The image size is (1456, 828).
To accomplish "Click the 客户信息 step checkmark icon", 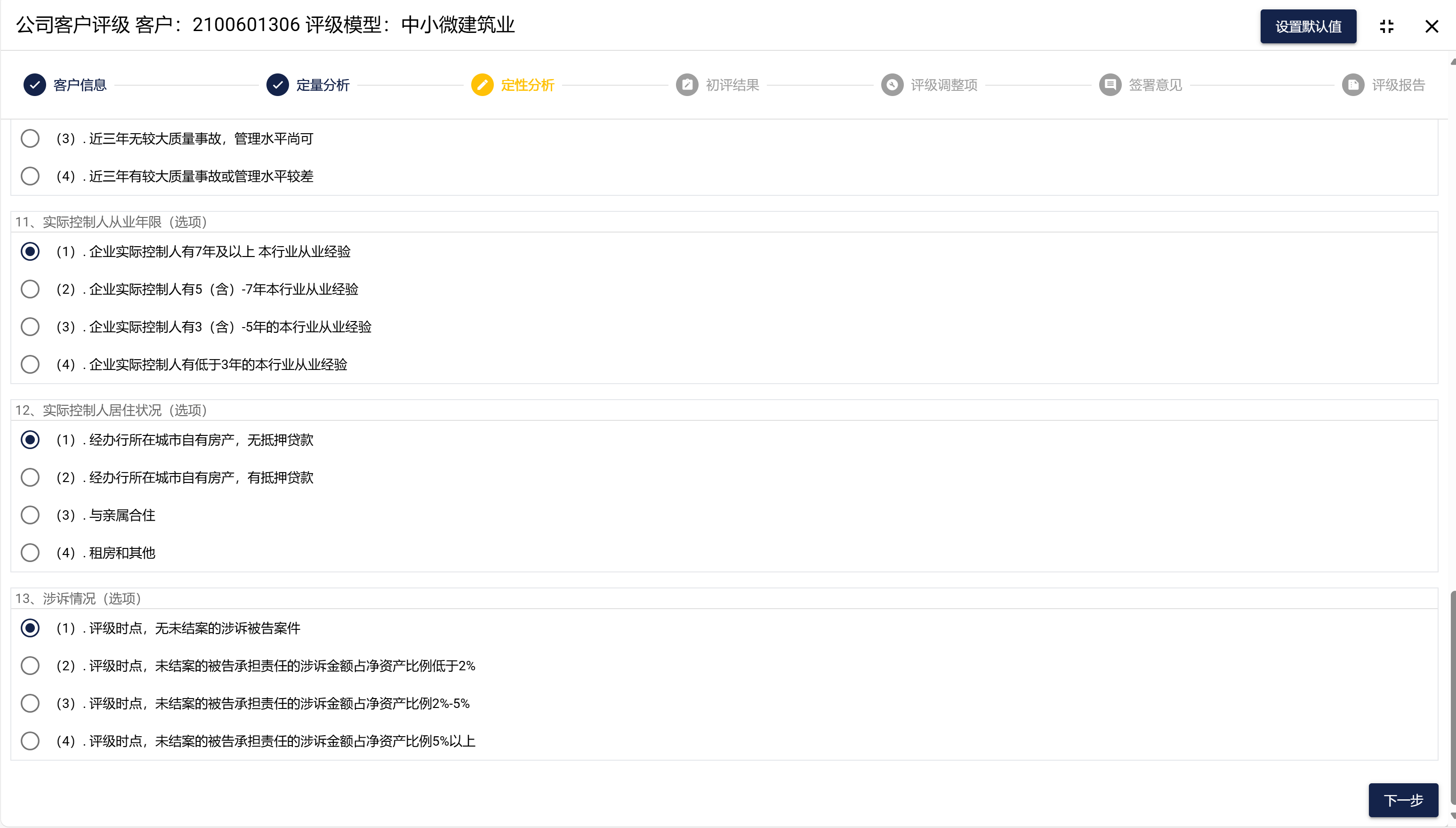I will pyautogui.click(x=34, y=85).
